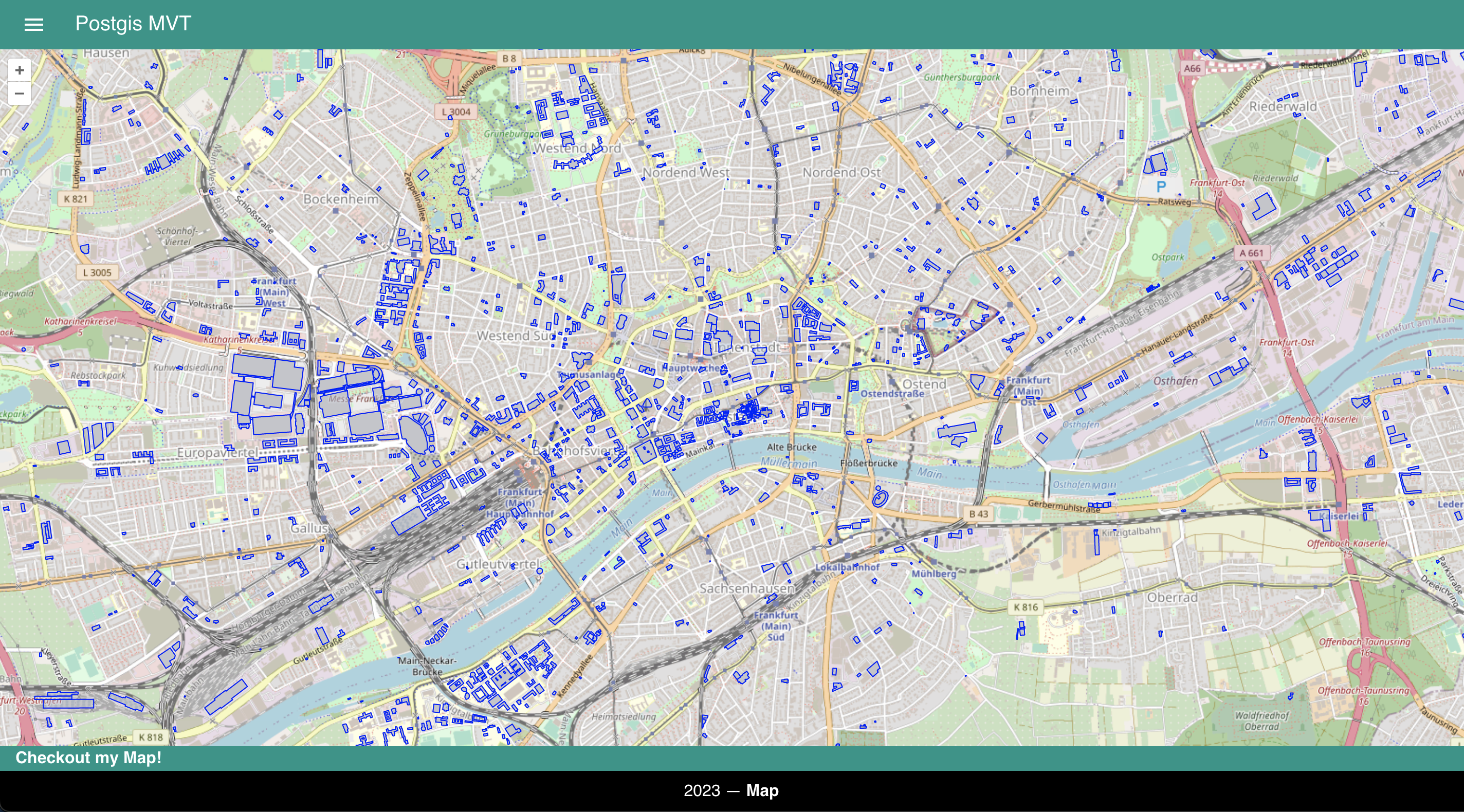Click the L 3004 road shield
Image resolution: width=1464 pixels, height=812 pixels.
(x=456, y=112)
